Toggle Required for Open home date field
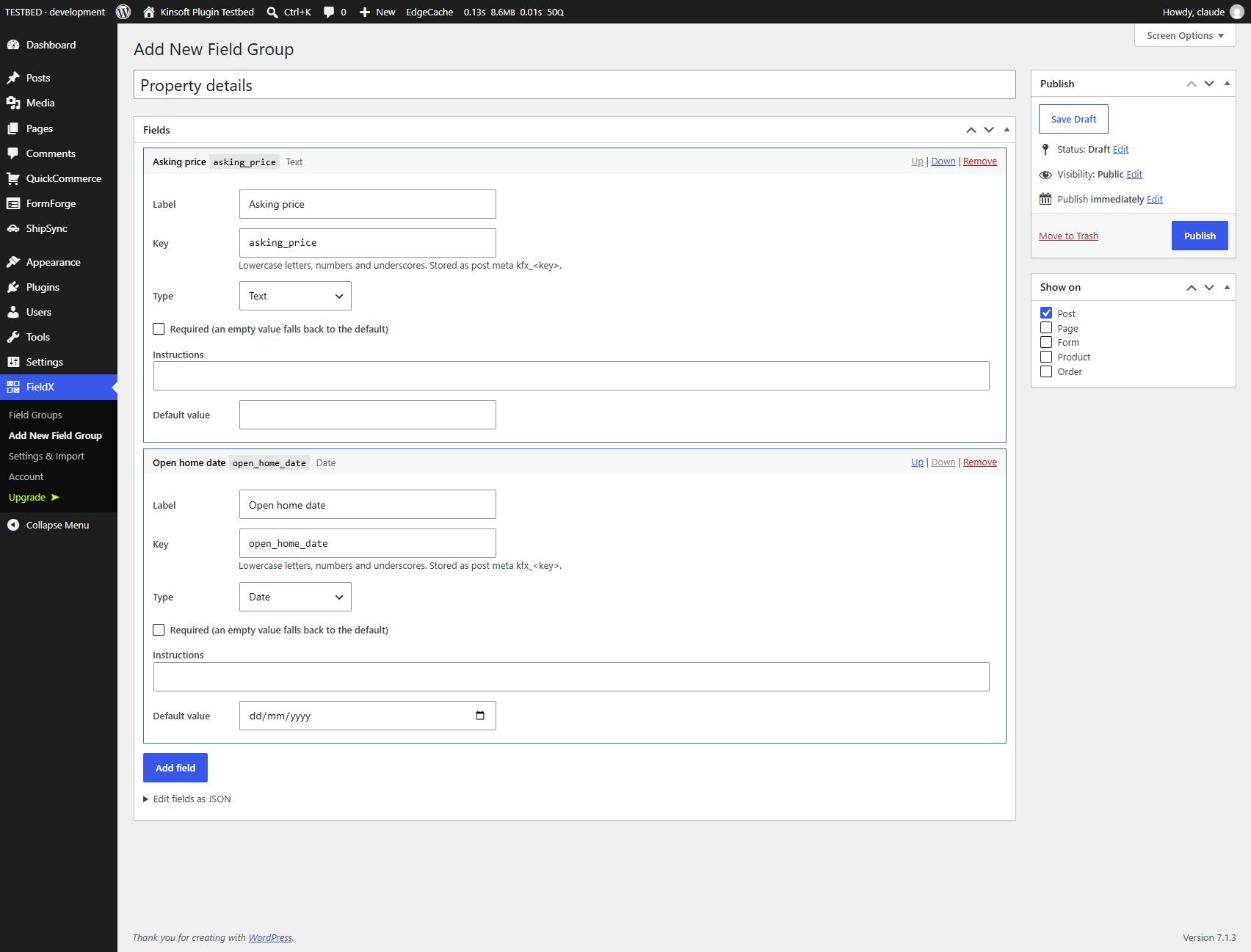 tap(158, 630)
